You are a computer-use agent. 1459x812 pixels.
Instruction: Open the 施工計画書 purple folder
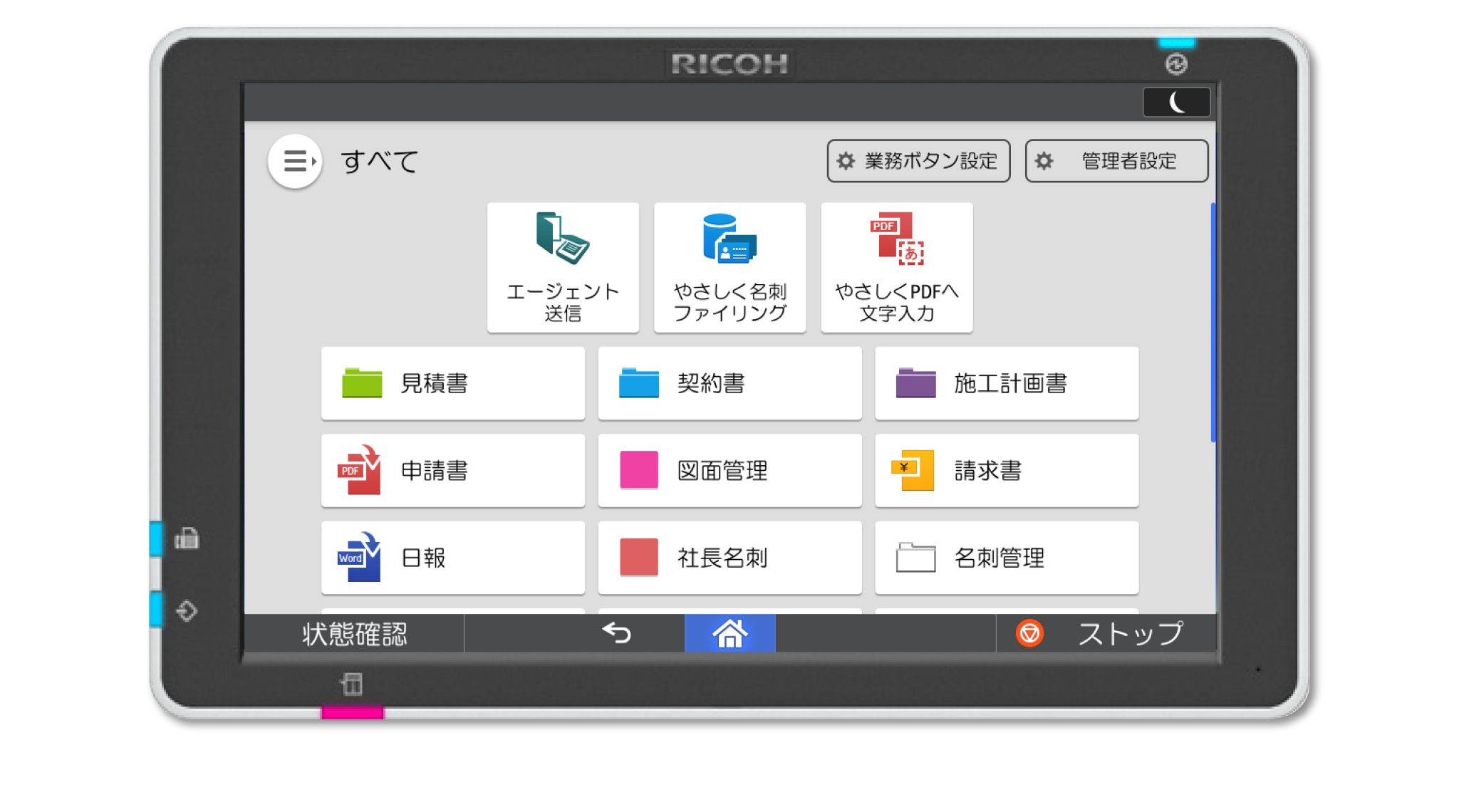(x=1006, y=383)
